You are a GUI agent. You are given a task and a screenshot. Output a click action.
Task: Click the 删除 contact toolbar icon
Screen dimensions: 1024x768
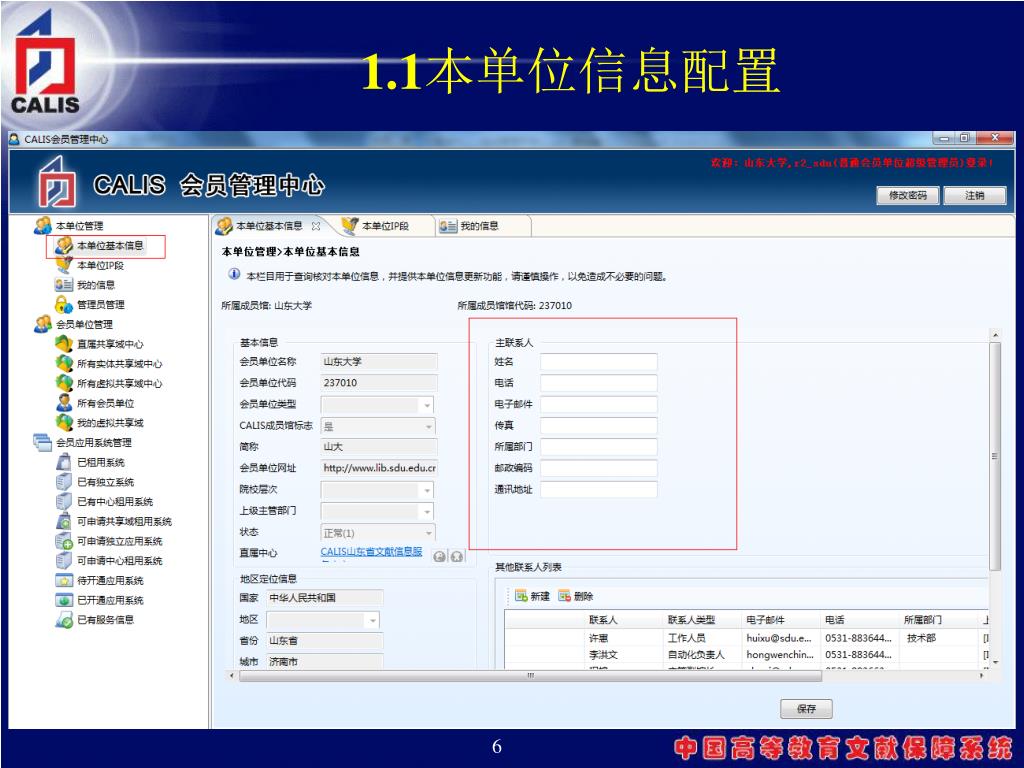pyautogui.click(x=564, y=596)
